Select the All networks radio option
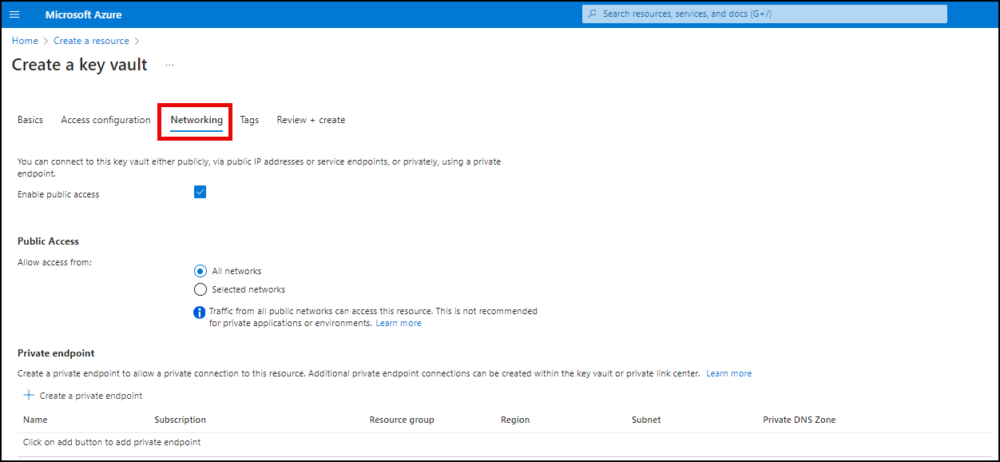1000x462 pixels. click(200, 270)
